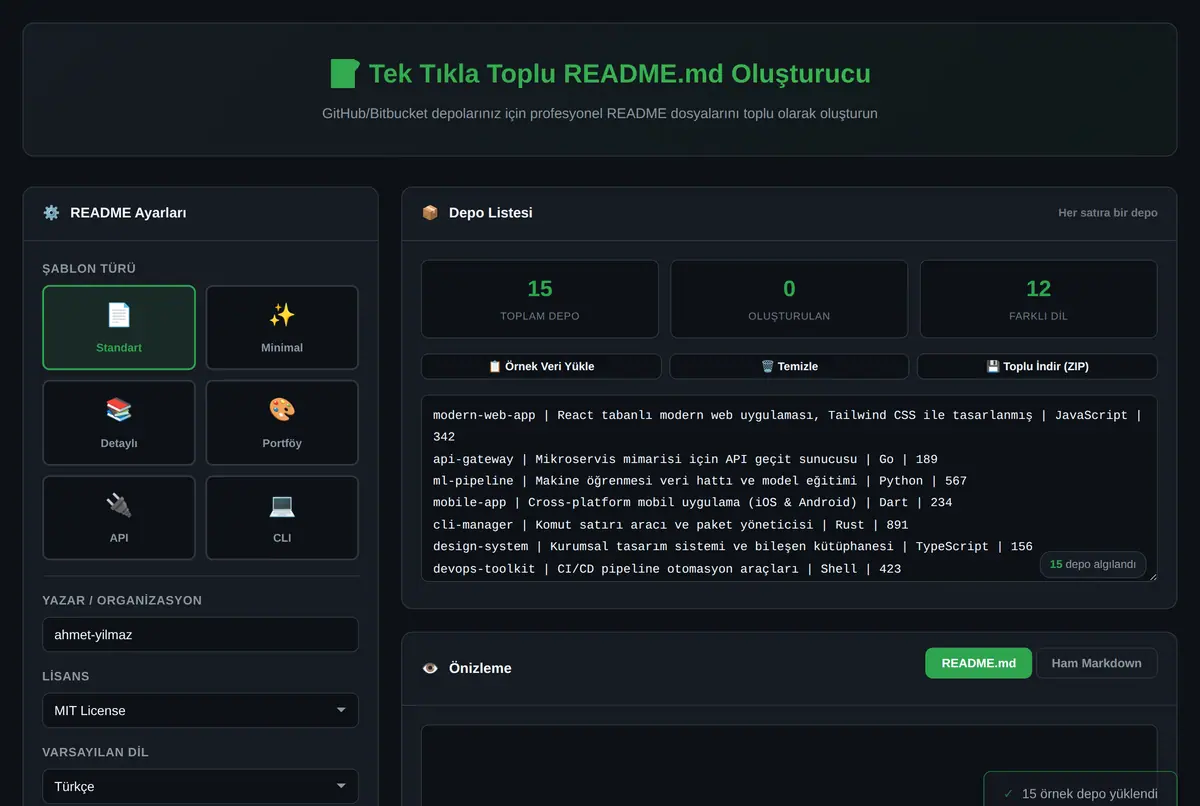
Task: Expand the Varsayılan Dil dropdown set to Türkçe
Action: click(200, 786)
